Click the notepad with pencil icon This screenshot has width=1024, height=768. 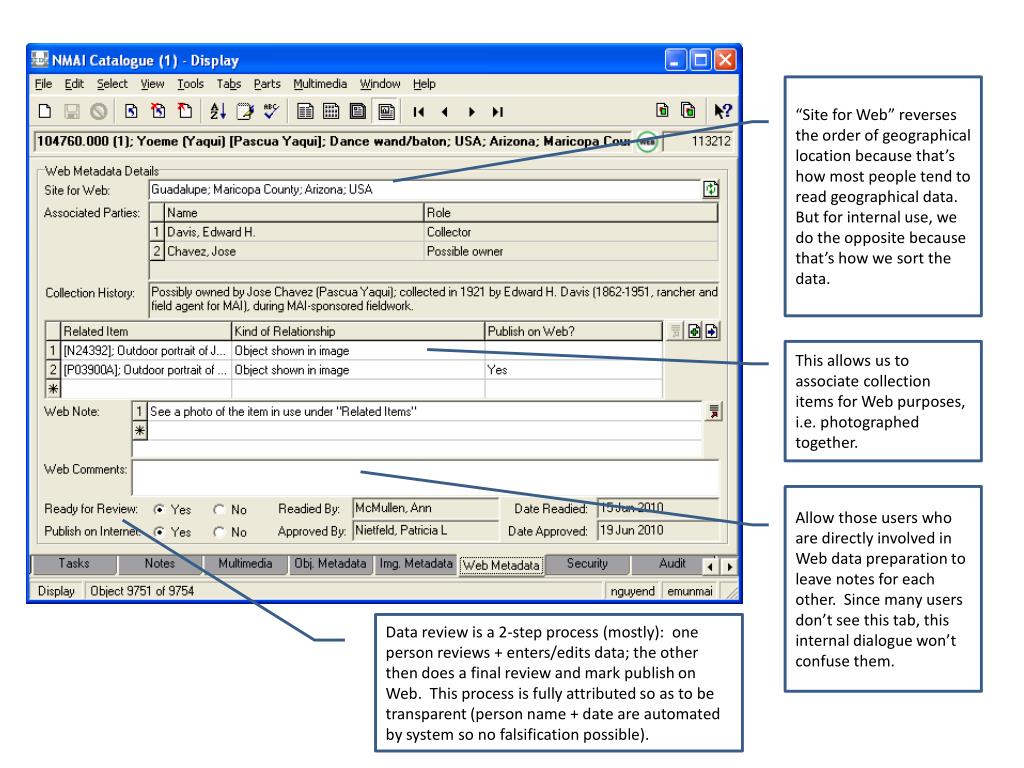pos(245,111)
